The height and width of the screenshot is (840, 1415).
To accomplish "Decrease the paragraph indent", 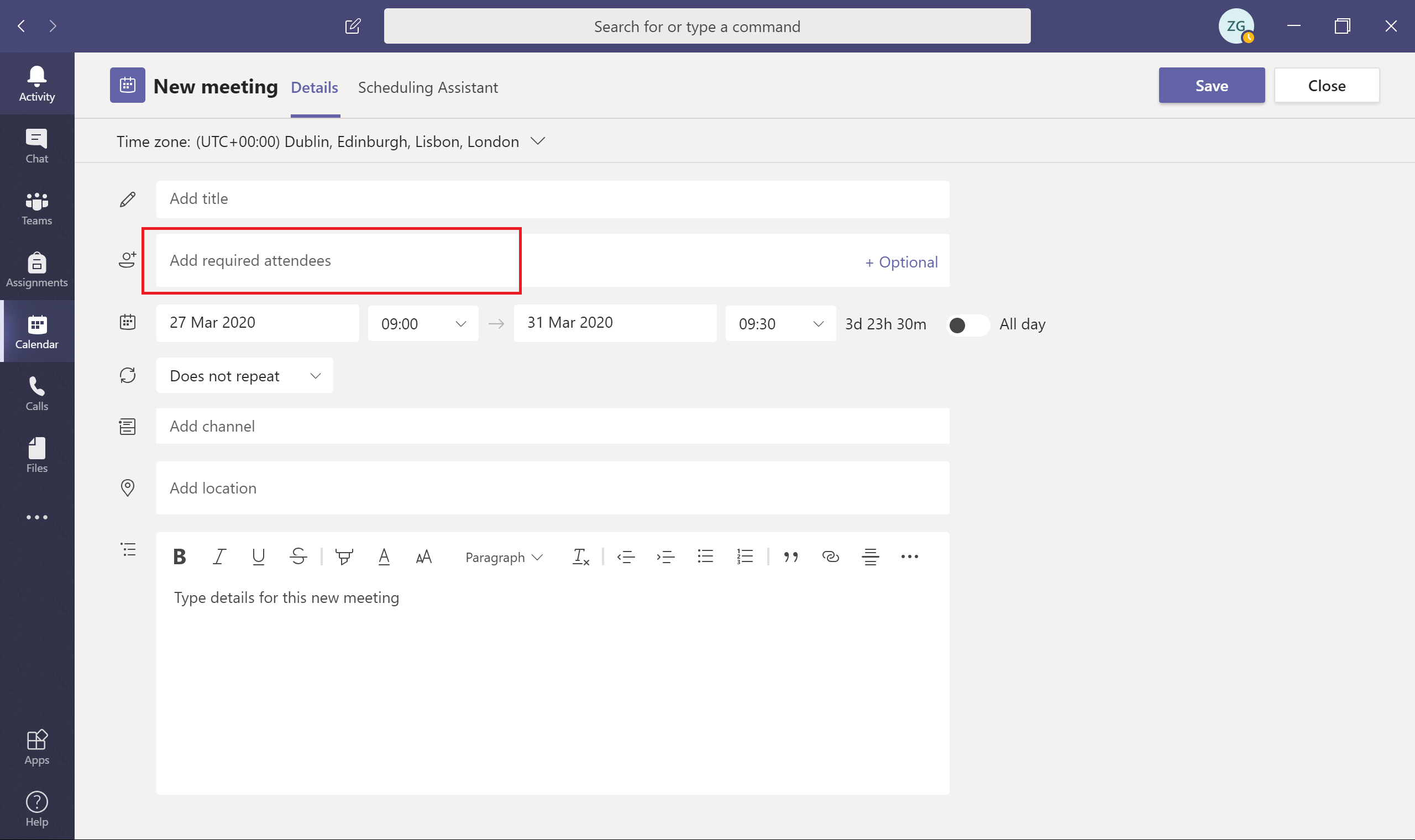I will tap(626, 557).
